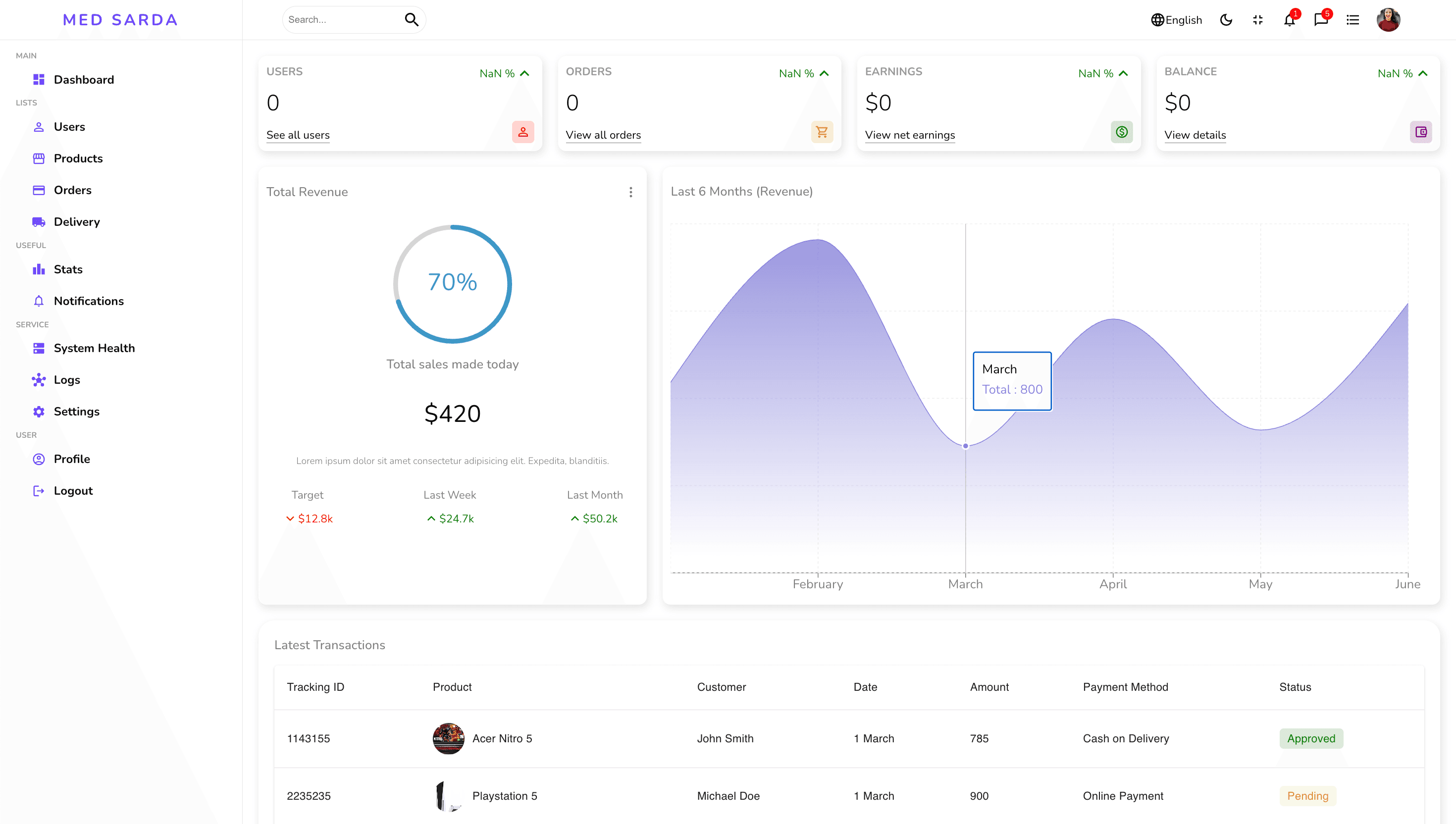Viewport: 1456px width, 824px height.
Task: Open Stats in the sidebar
Action: coord(68,269)
